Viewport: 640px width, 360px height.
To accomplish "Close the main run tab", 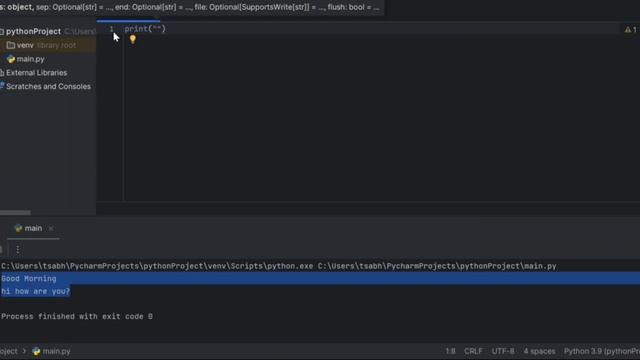I will pyautogui.click(x=51, y=229).
